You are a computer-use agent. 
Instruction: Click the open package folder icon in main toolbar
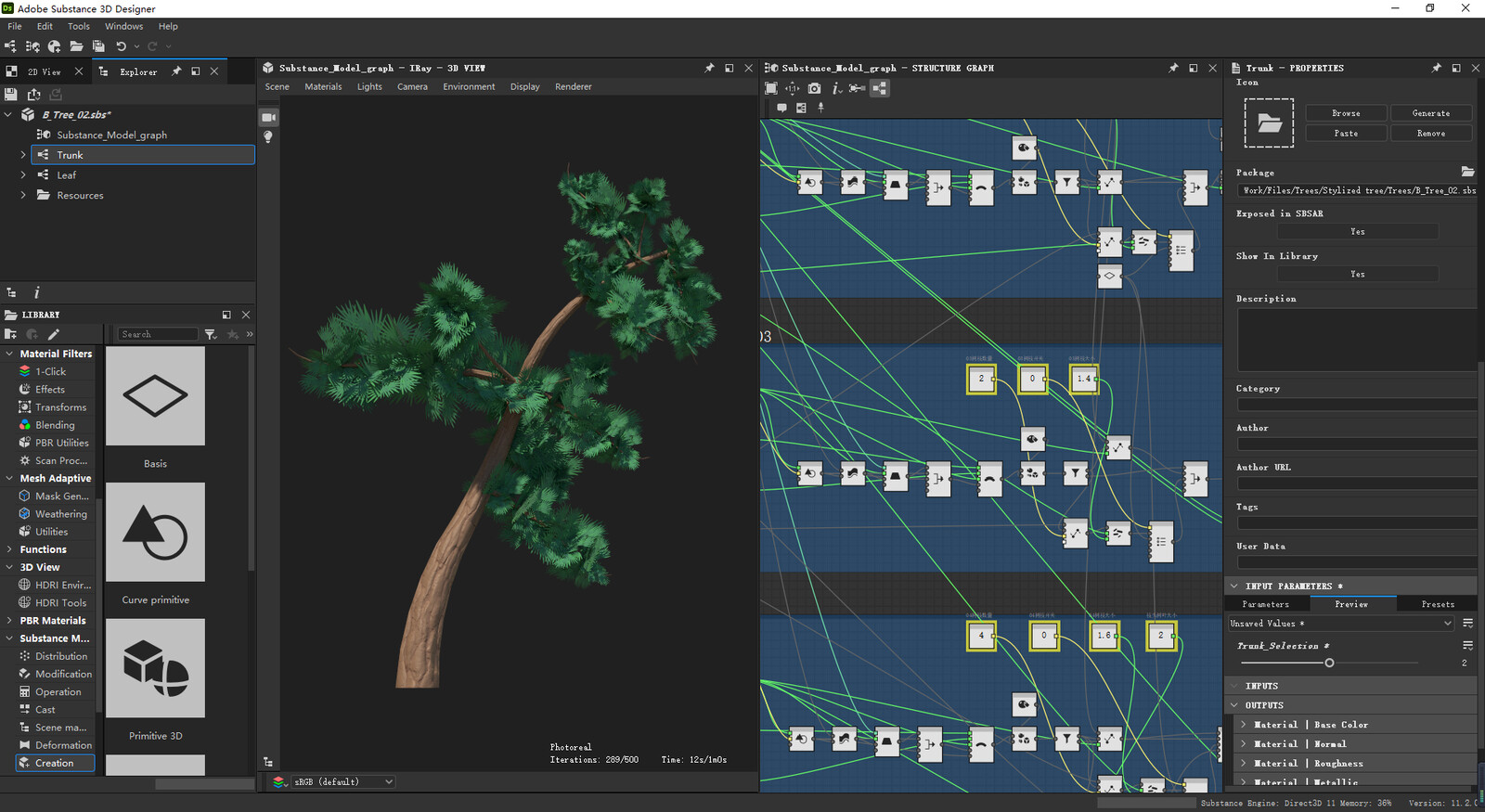tap(77, 46)
